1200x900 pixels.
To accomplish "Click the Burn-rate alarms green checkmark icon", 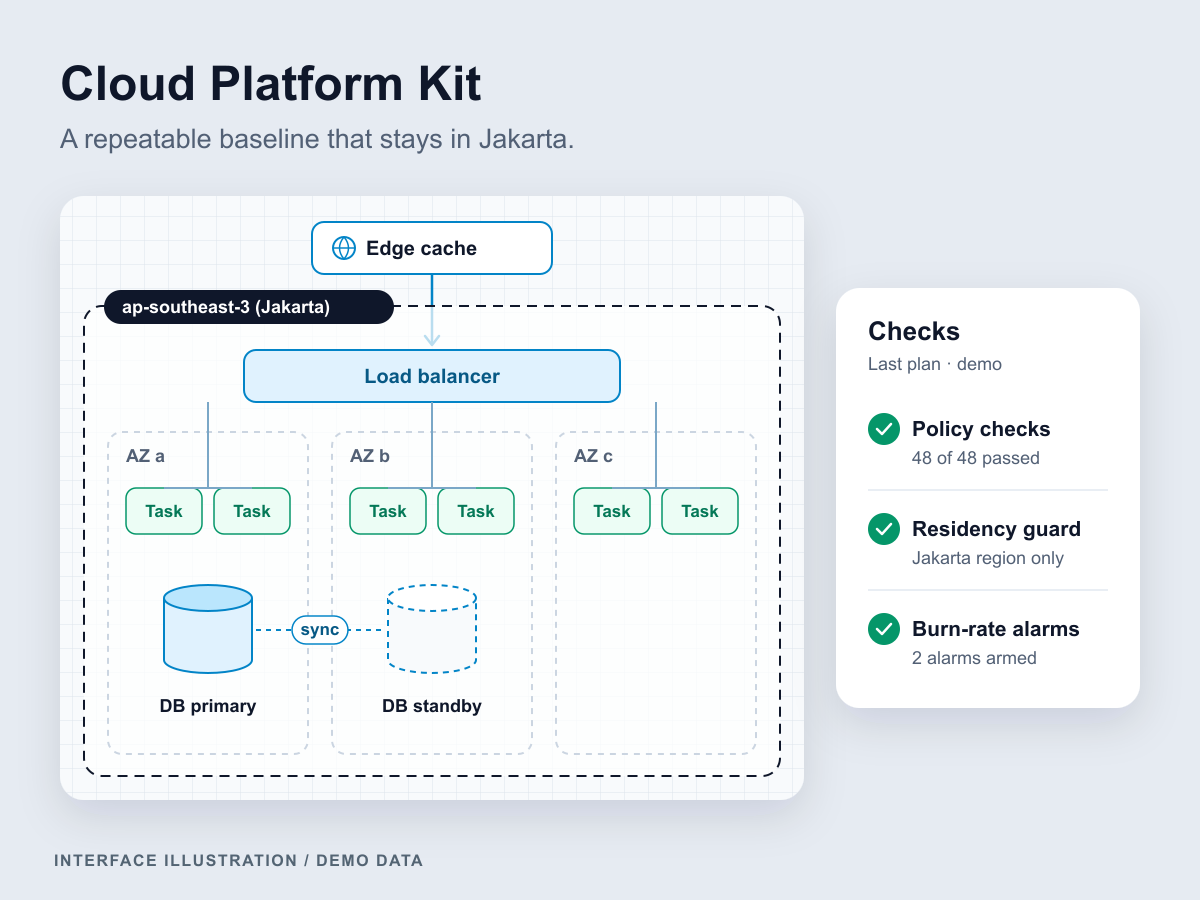I will tap(884, 629).
